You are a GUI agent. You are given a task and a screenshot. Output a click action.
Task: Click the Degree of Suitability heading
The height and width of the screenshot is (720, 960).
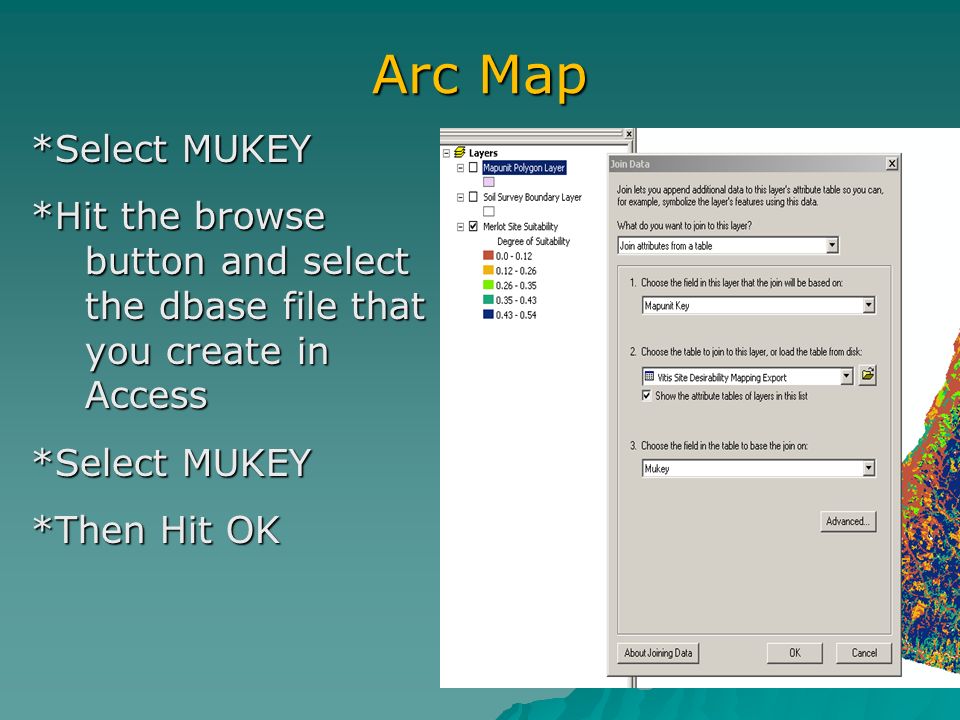tap(533, 241)
